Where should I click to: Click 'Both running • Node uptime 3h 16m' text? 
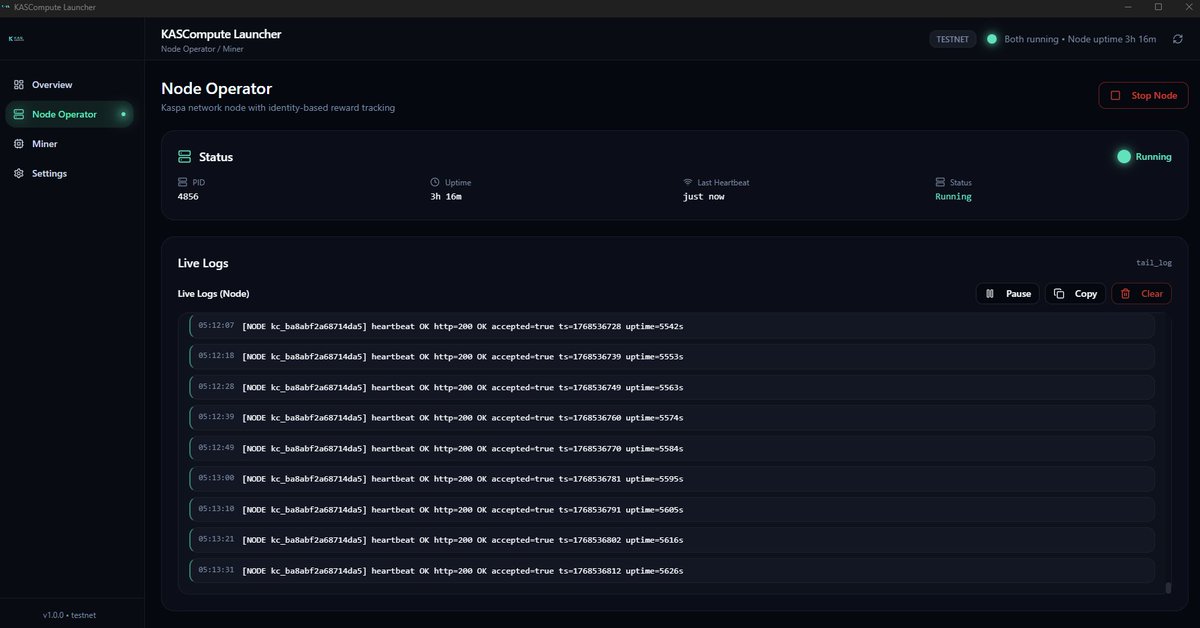point(1080,39)
